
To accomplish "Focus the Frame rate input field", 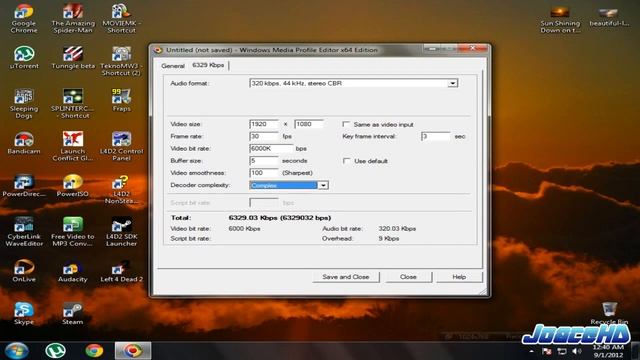I will pyautogui.click(x=264, y=136).
